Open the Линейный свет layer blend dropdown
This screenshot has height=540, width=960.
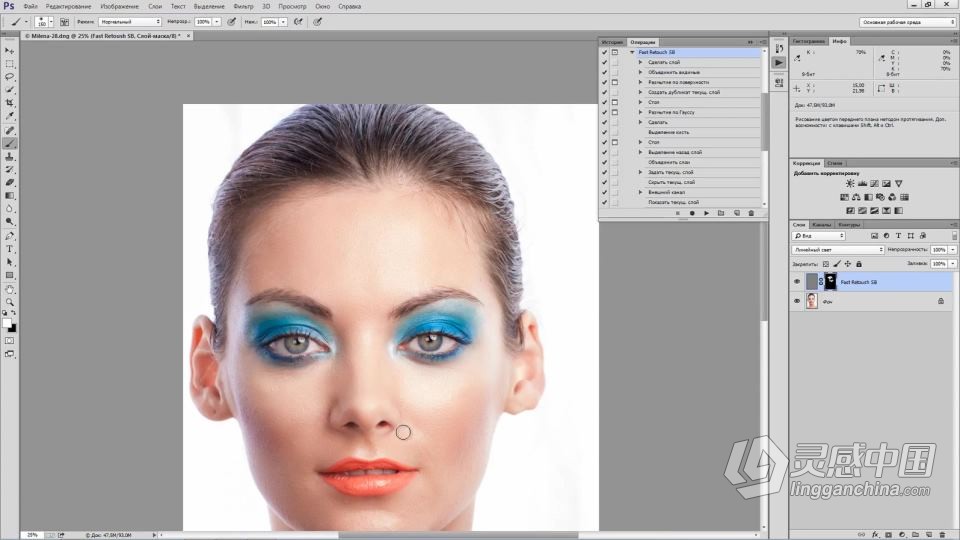(838, 249)
